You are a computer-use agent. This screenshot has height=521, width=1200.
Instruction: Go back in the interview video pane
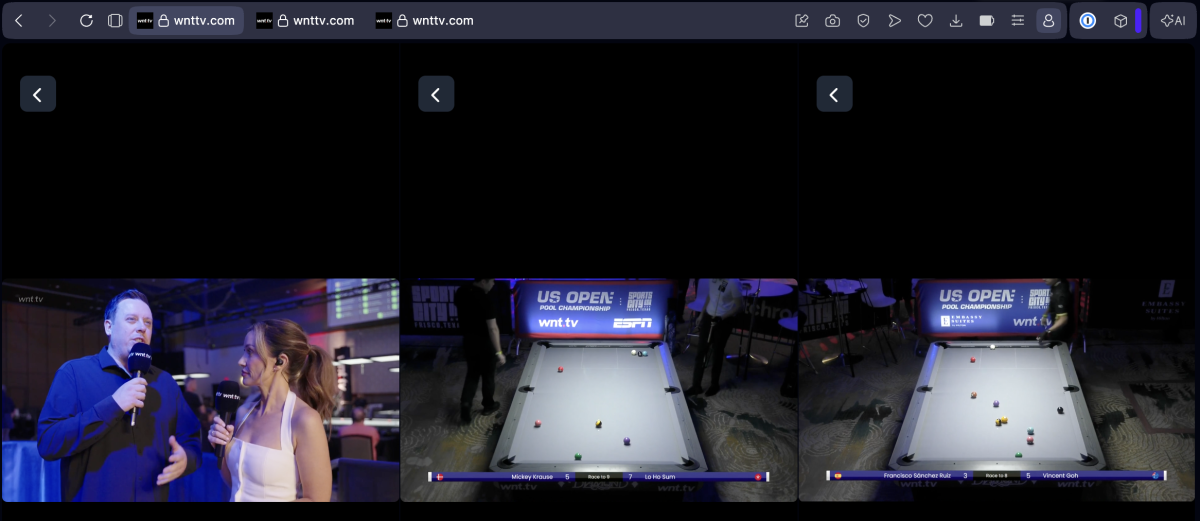[38, 94]
